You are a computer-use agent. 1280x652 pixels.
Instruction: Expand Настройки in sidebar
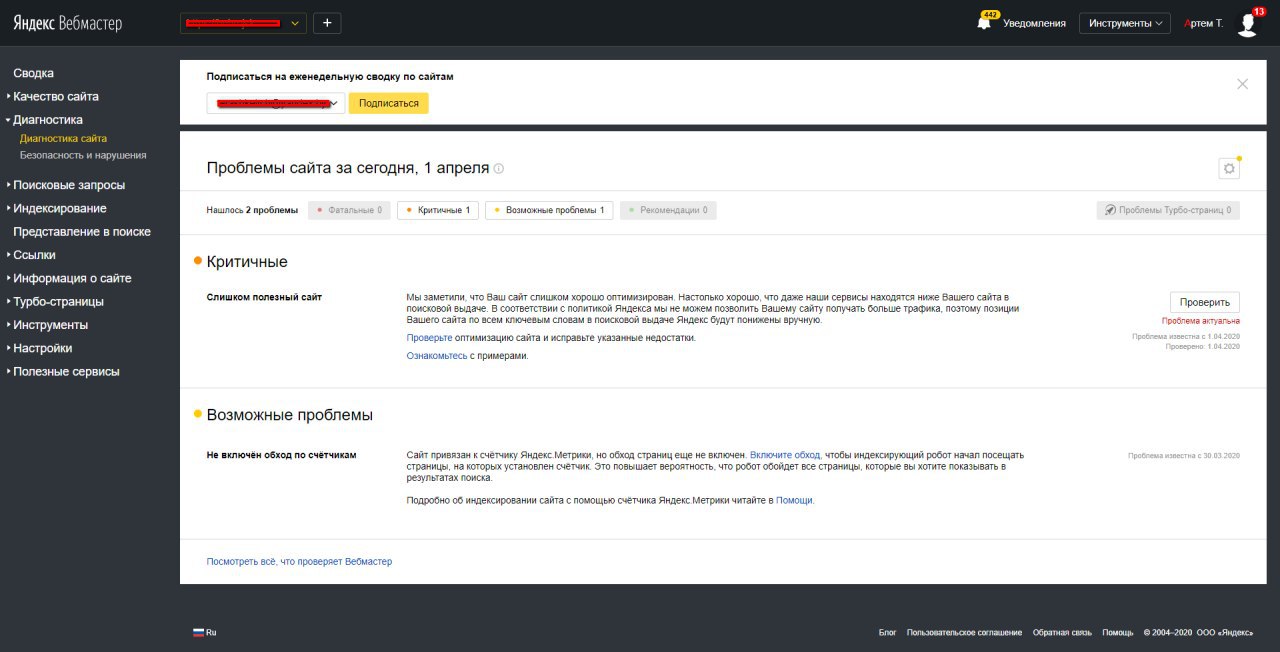click(42, 348)
